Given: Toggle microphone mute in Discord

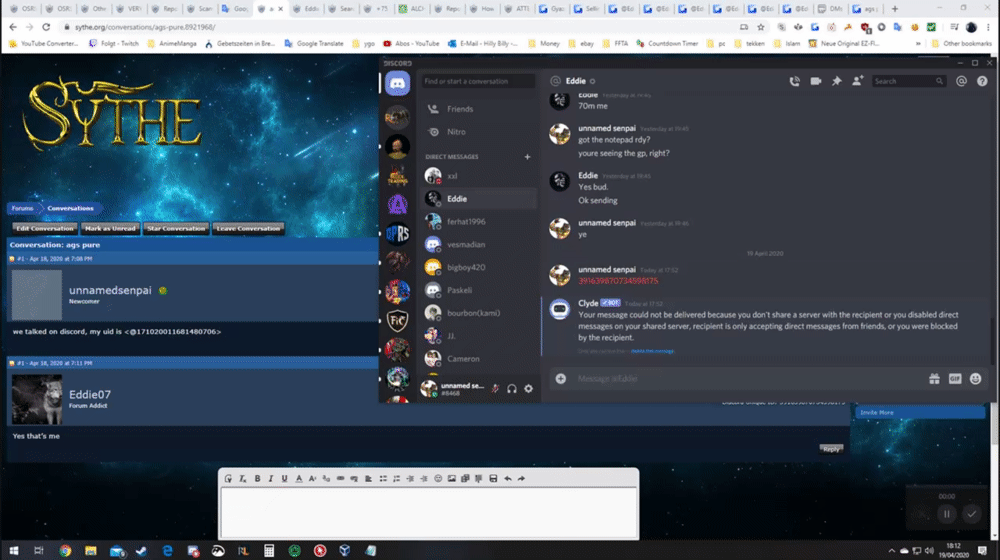Looking at the screenshot, I should [x=495, y=388].
